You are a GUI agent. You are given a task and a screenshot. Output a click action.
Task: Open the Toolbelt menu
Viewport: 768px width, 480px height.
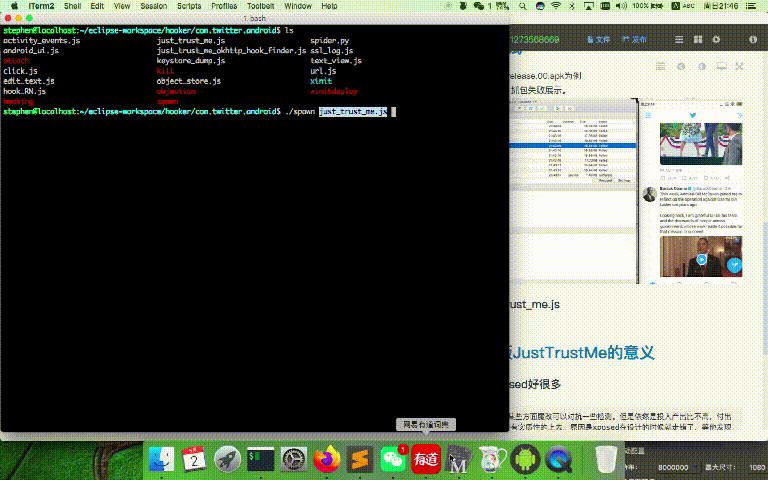(x=261, y=6)
